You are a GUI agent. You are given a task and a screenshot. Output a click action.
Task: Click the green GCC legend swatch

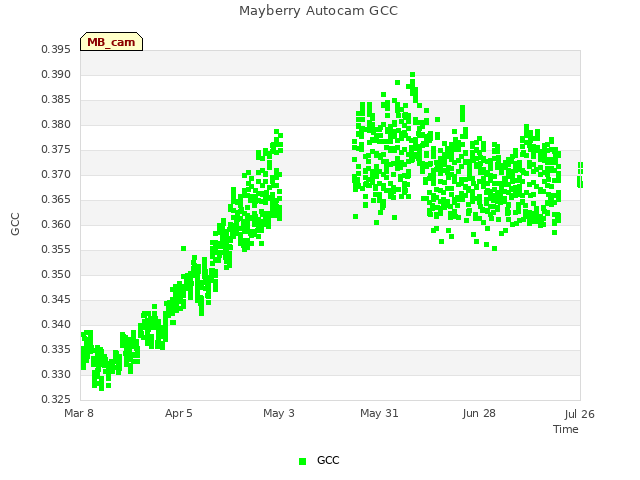pyautogui.click(x=302, y=461)
